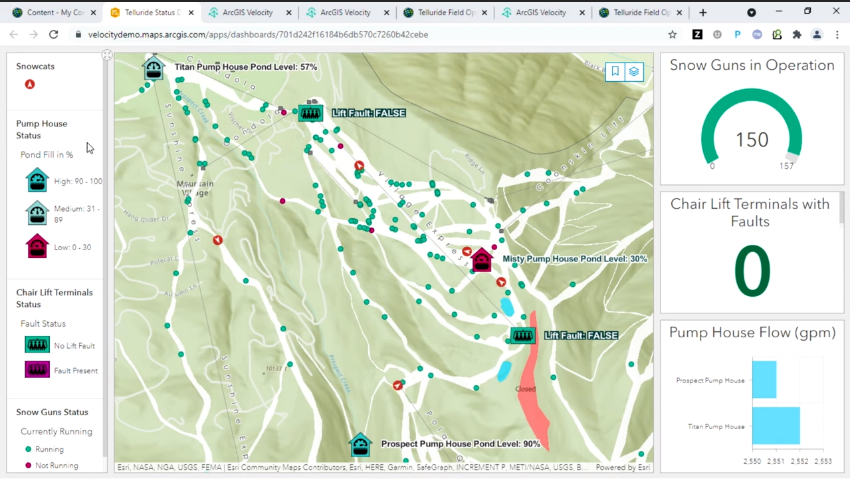This screenshot has width=850, height=479.
Task: Click the Titan Pump House map icon
Action: coord(153,68)
